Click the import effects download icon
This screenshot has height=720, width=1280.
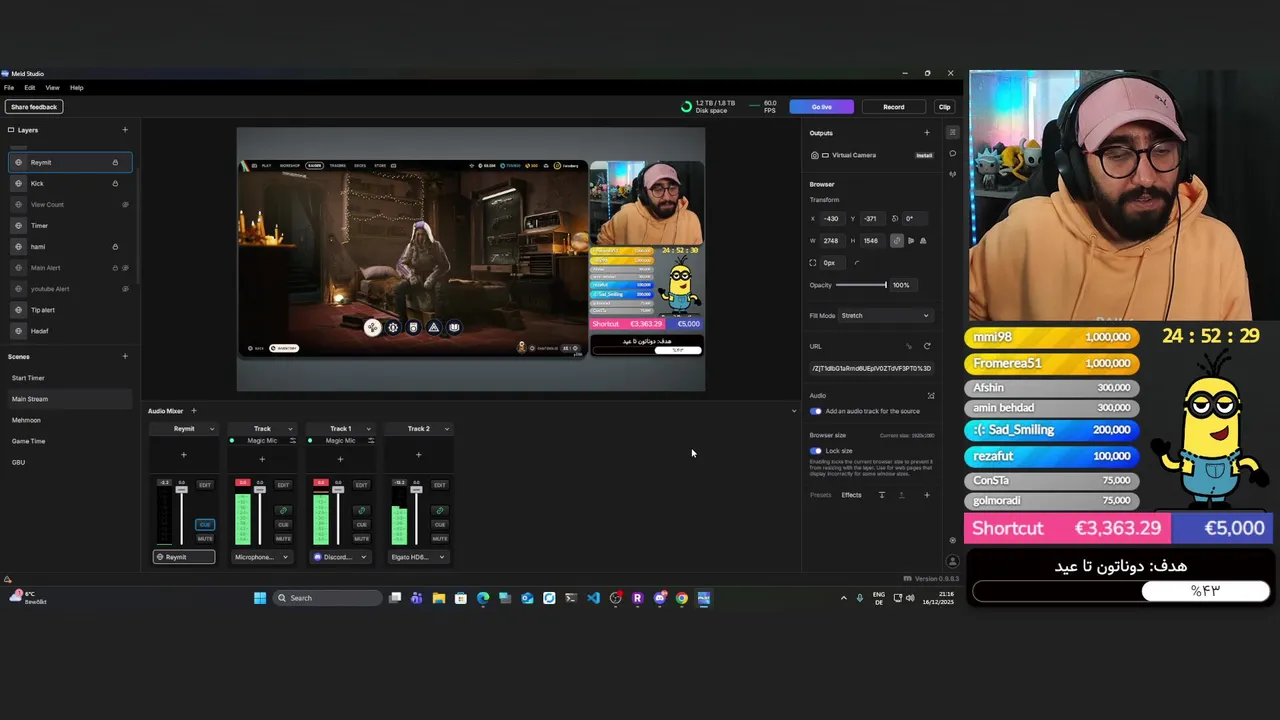click(882, 495)
